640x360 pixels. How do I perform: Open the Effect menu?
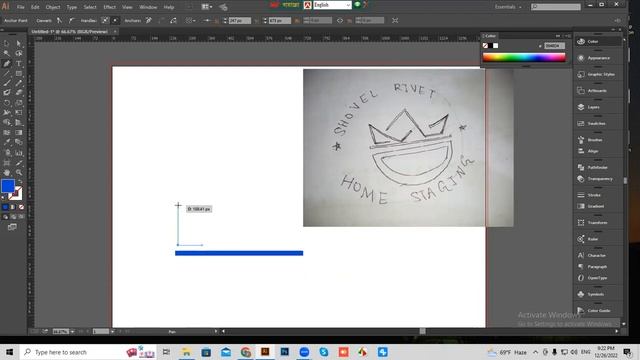[109, 7]
